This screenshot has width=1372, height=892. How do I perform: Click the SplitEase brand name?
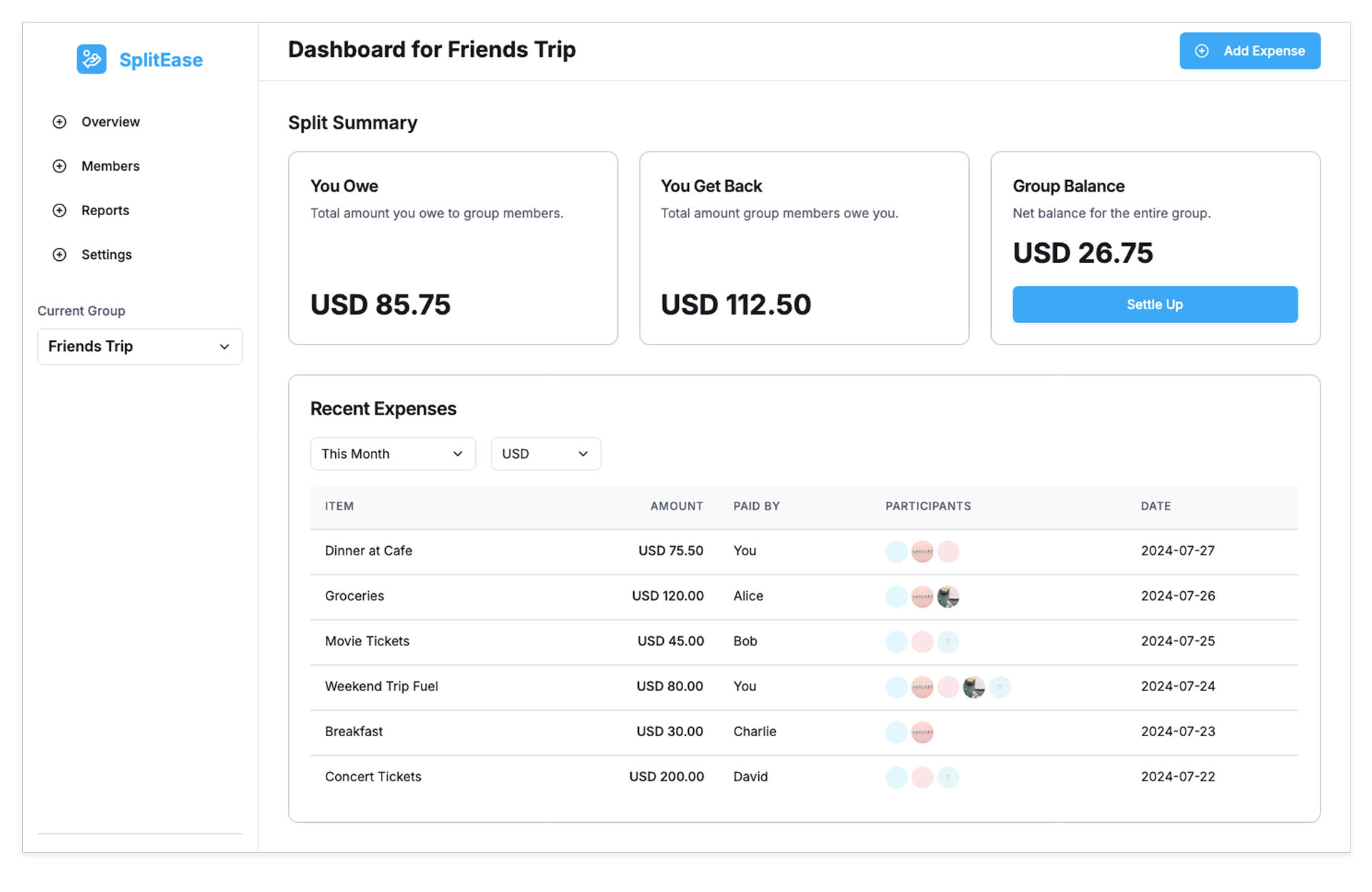point(161,60)
